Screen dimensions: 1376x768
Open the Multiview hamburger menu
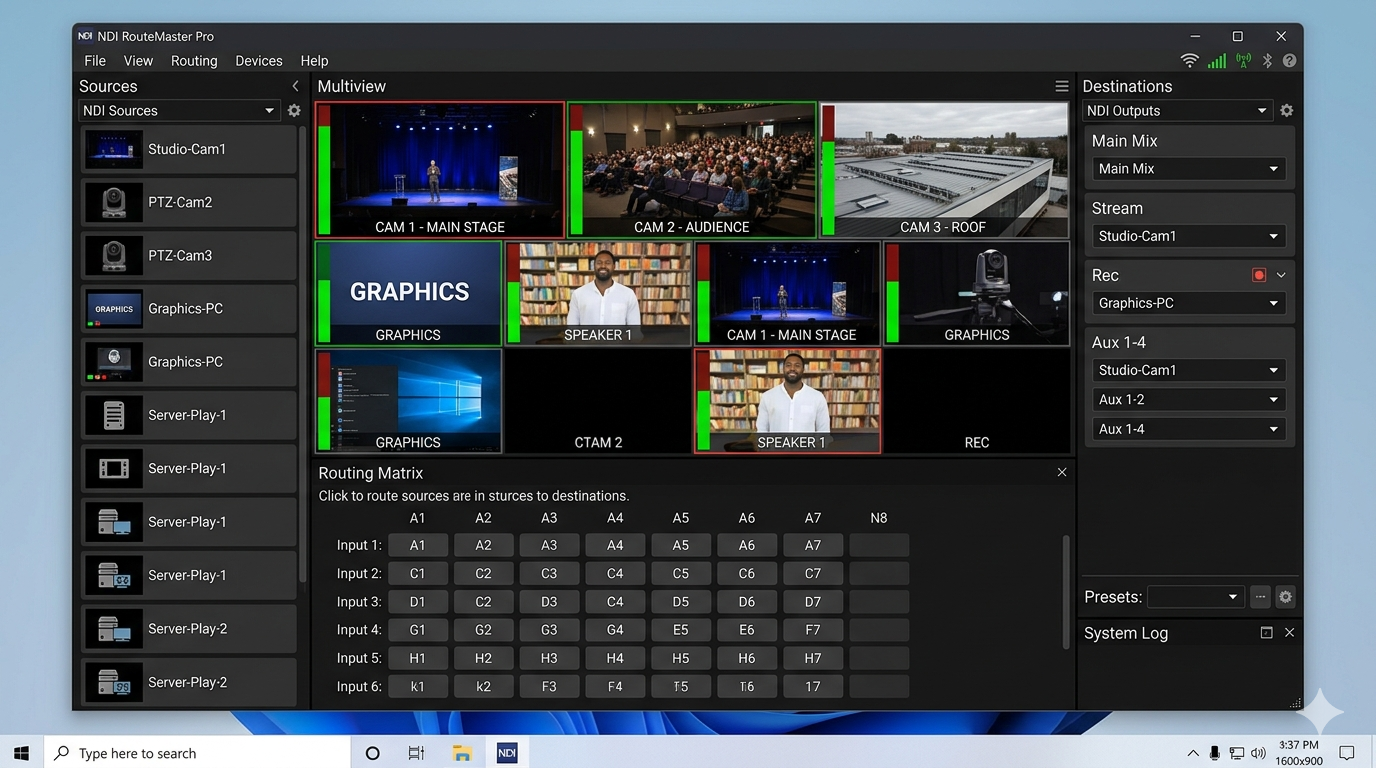point(1061,87)
